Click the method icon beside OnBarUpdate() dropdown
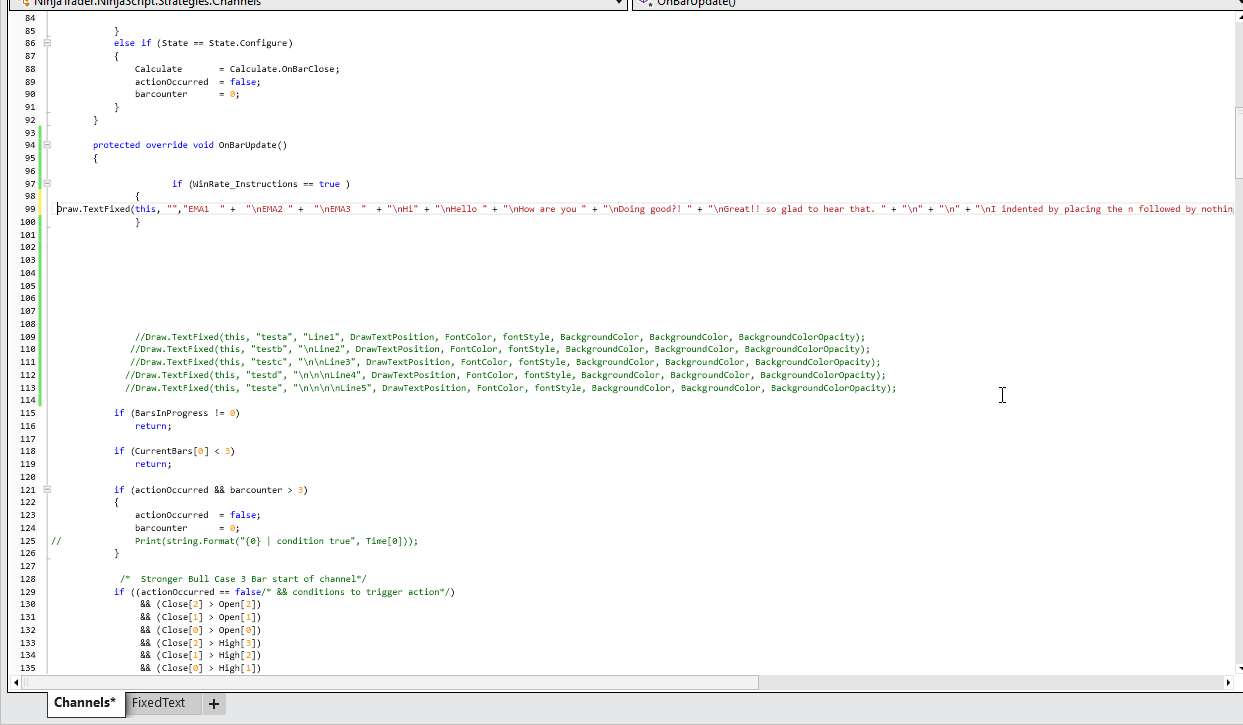The width and height of the screenshot is (1243, 725). pyautogui.click(x=647, y=3)
